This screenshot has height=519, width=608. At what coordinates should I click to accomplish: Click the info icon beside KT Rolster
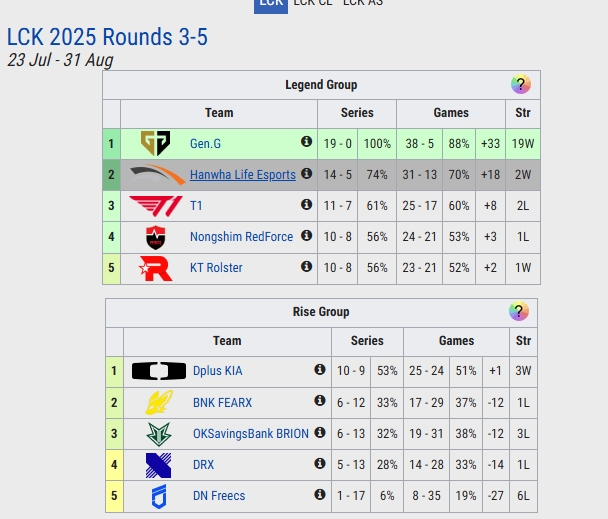click(306, 266)
